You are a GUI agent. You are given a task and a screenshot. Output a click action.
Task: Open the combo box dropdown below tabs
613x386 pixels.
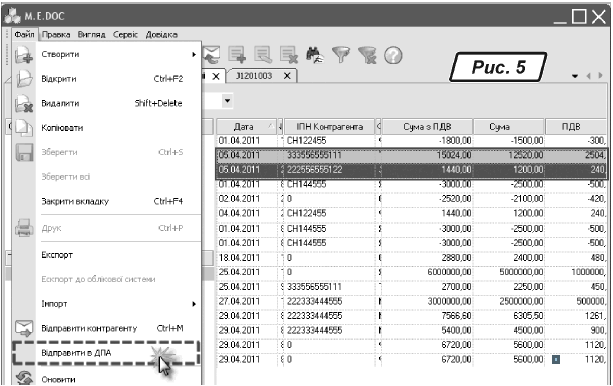point(227,101)
